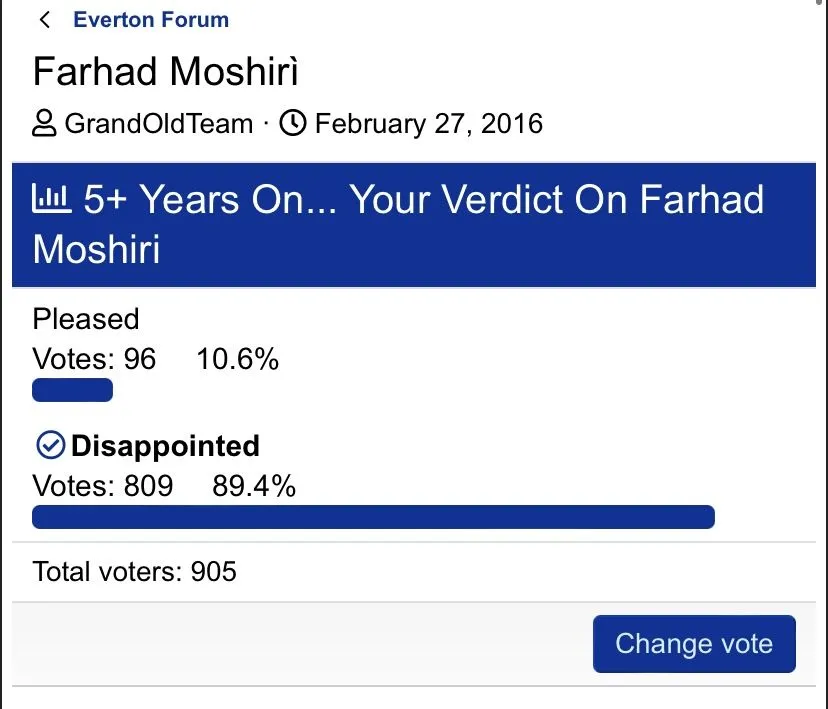Click the Farhad Moshiri thread title

pos(166,72)
